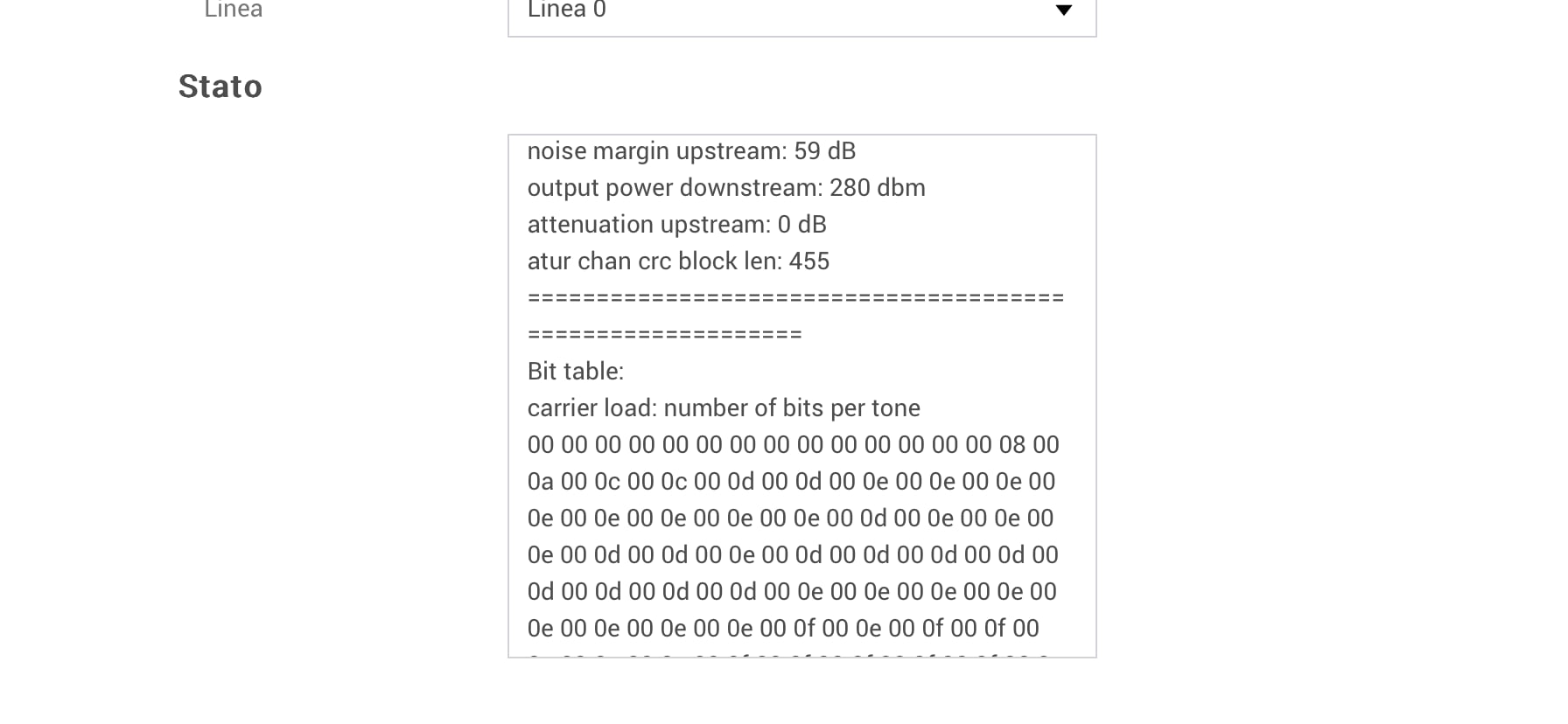Click the carrier load description line
This screenshot has width=1568, height=724.
[724, 408]
